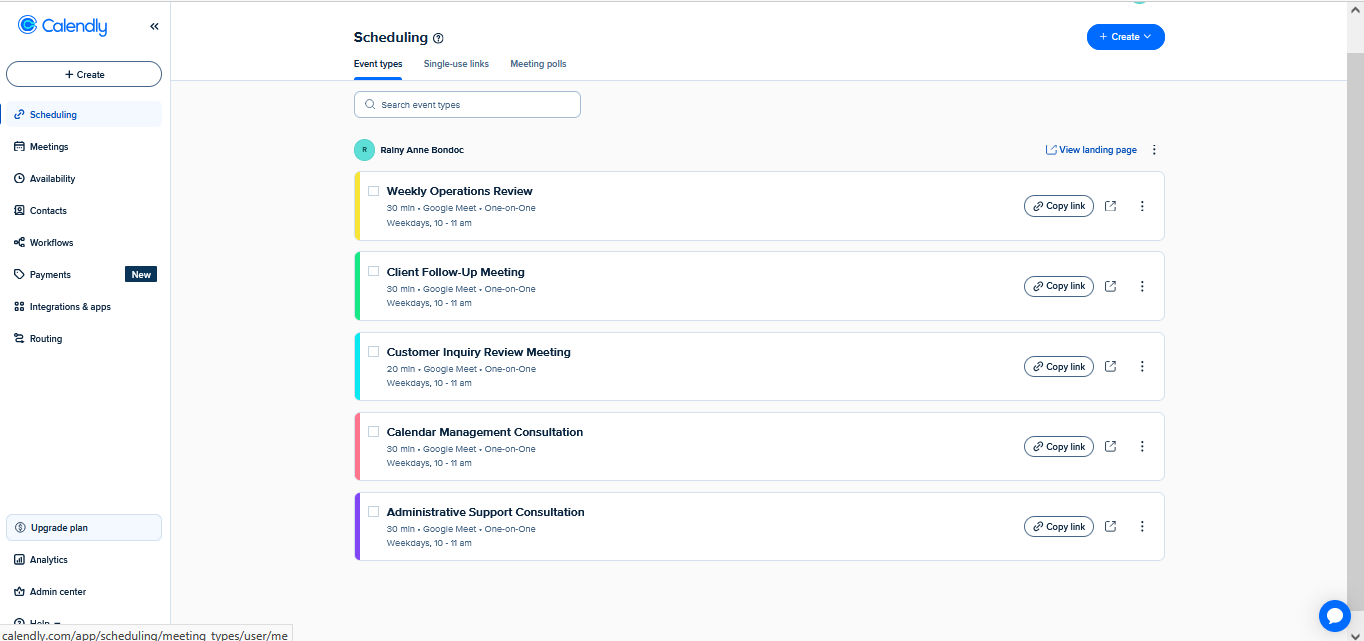Open more options for Client Follow-Up Meeting
The width and height of the screenshot is (1364, 641).
(x=1142, y=286)
